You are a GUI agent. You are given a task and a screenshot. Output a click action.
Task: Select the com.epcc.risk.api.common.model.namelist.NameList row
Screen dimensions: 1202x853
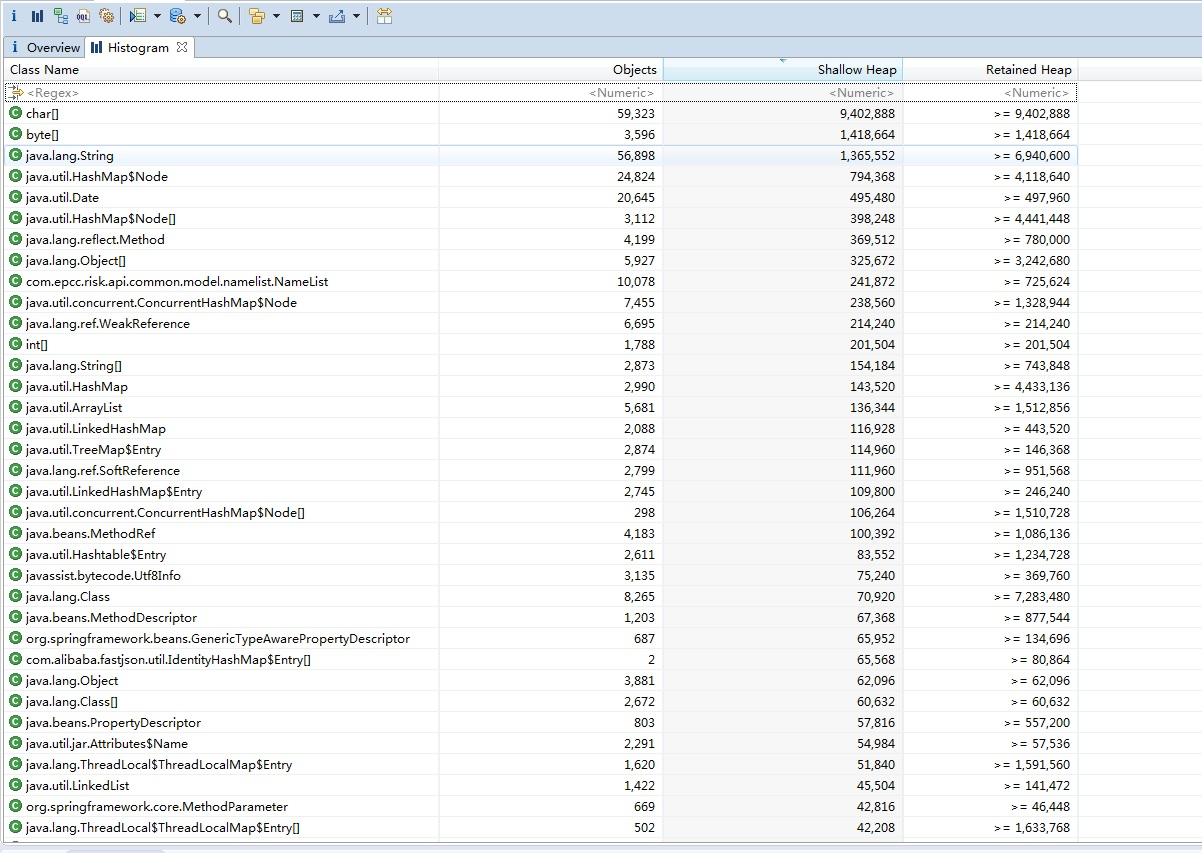540,281
